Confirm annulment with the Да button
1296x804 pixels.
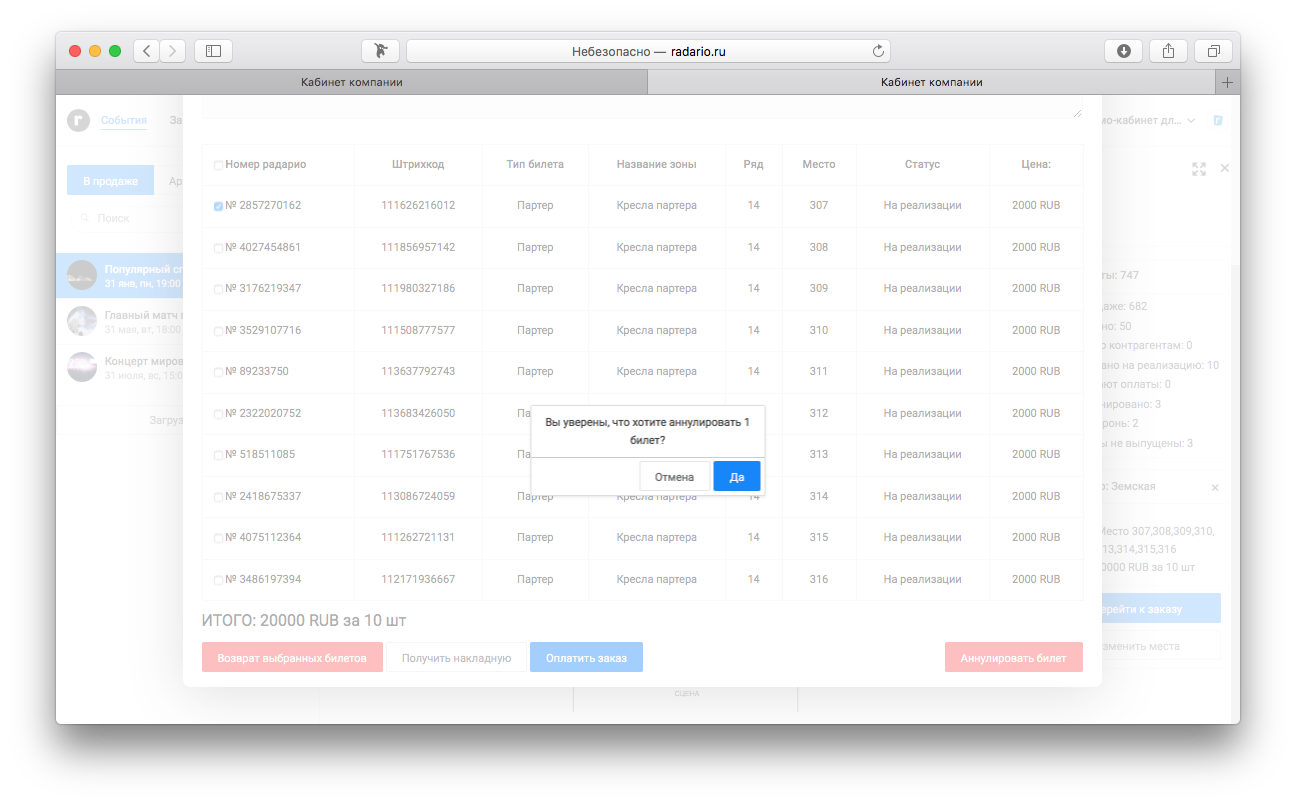pyautogui.click(x=737, y=477)
